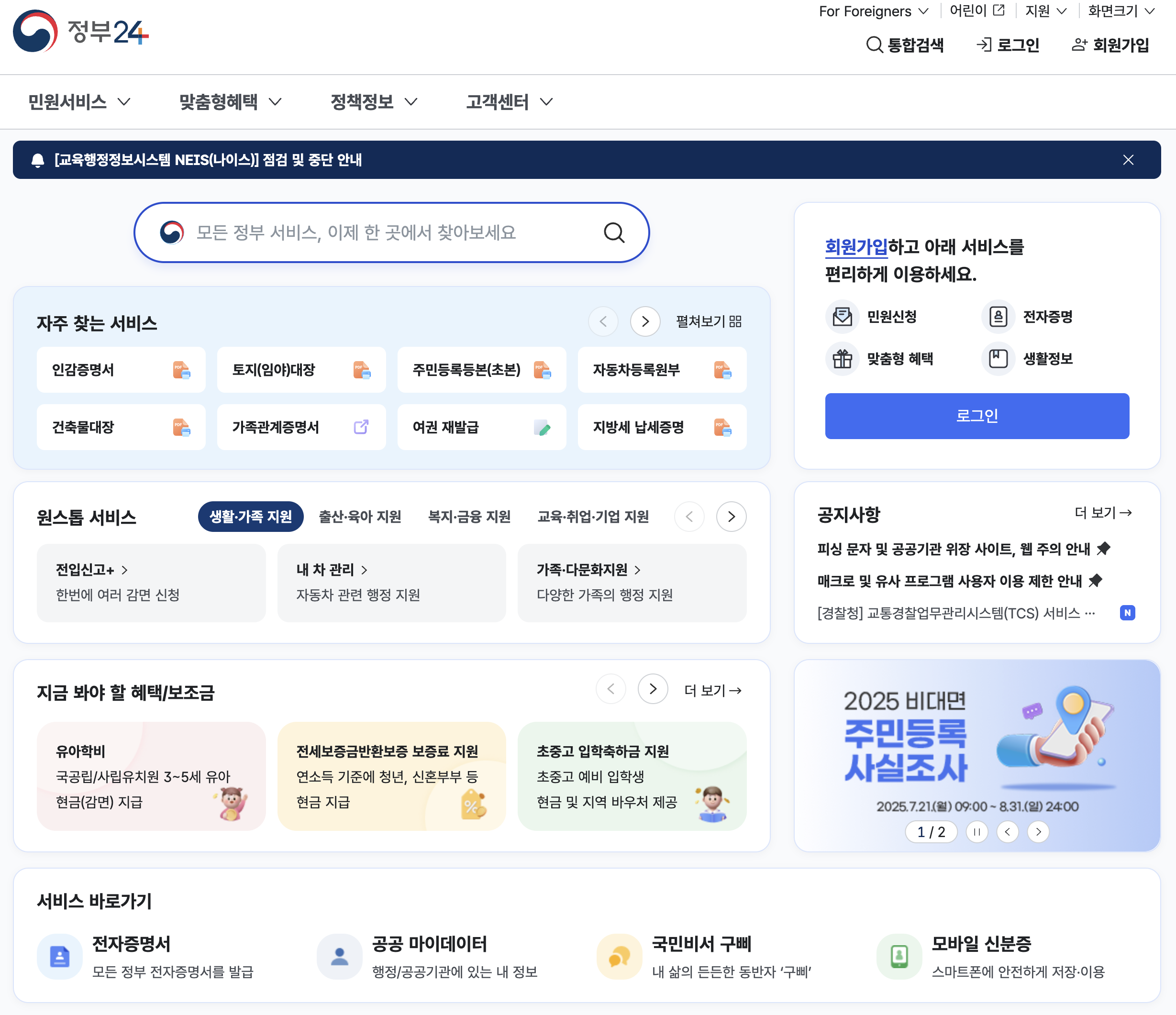1176x1015 pixels.
Task: Dismiss the NEIS notice banner
Action: (x=1128, y=160)
